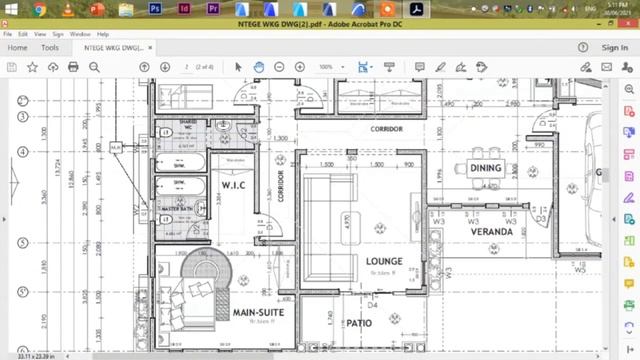640x360 pixels.
Task: Open the Help menu
Action: point(103,34)
